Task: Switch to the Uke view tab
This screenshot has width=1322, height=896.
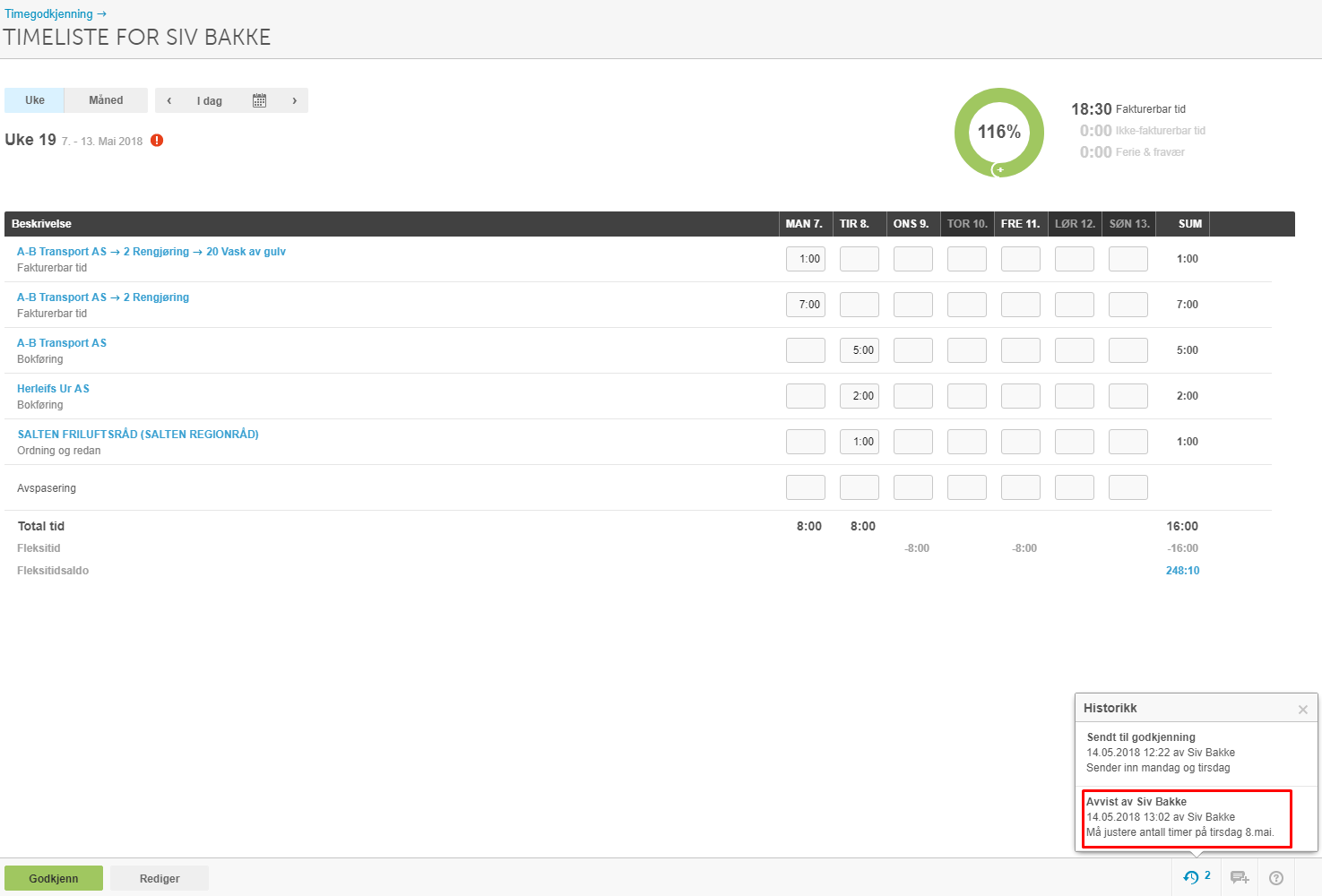Action: (x=35, y=100)
